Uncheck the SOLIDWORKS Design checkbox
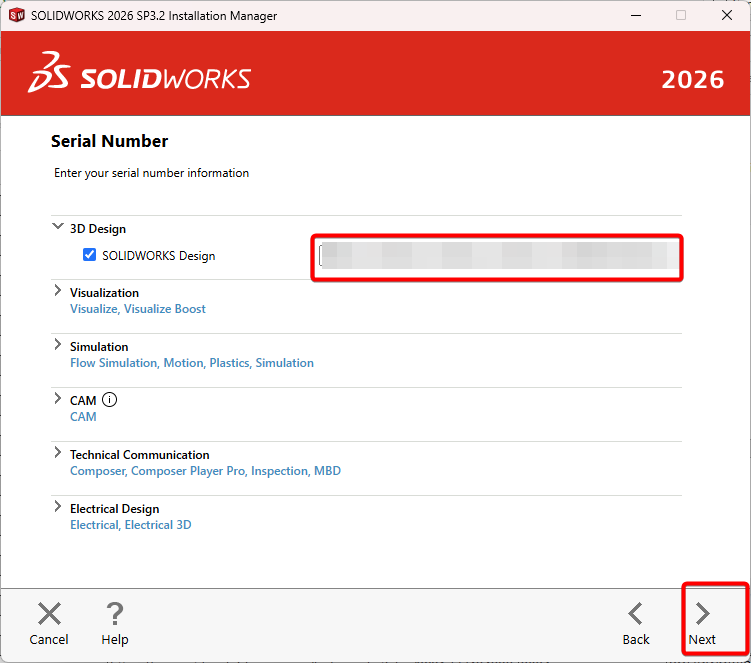751x663 pixels. 90,254
